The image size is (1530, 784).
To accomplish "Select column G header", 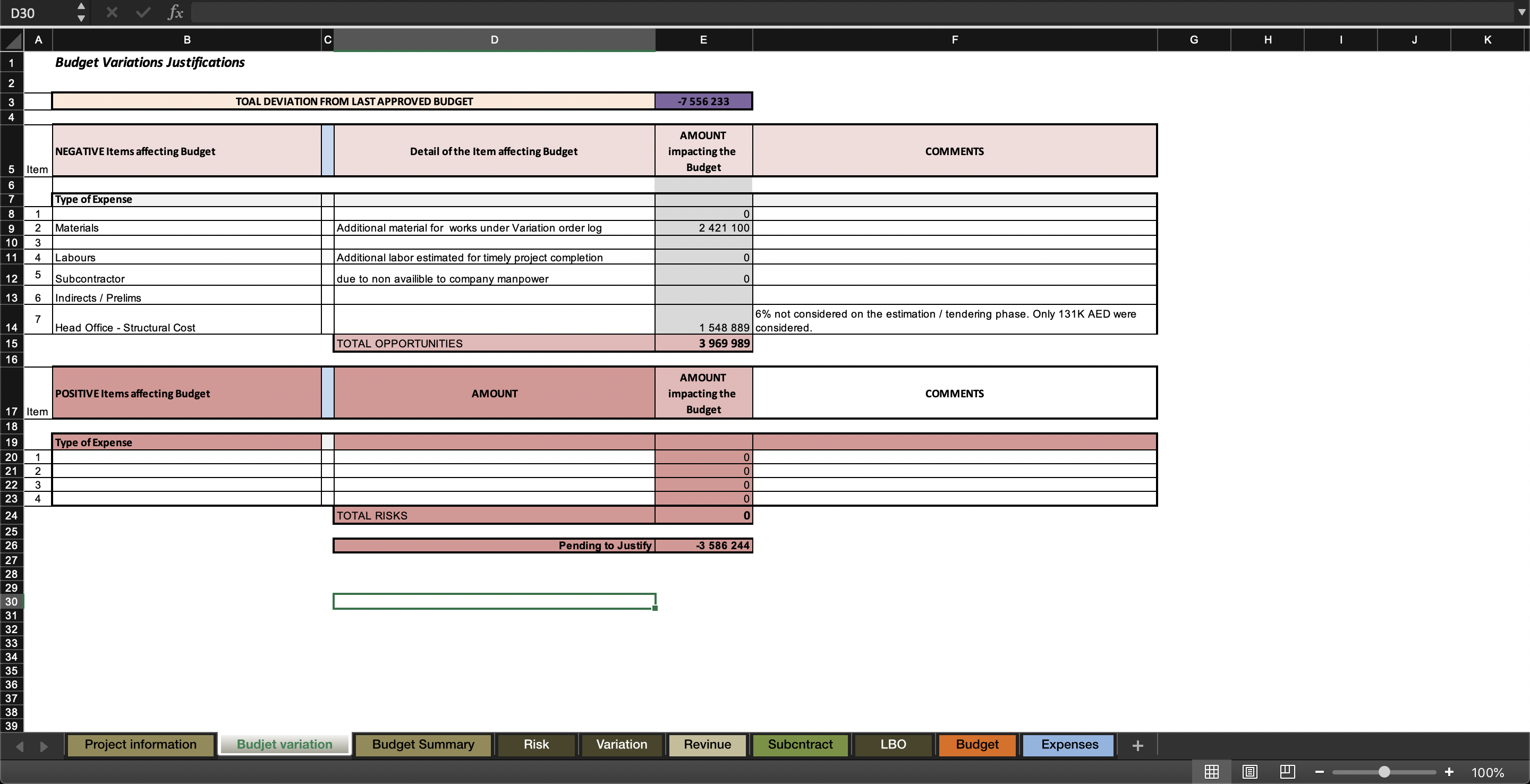I will pos(1194,40).
